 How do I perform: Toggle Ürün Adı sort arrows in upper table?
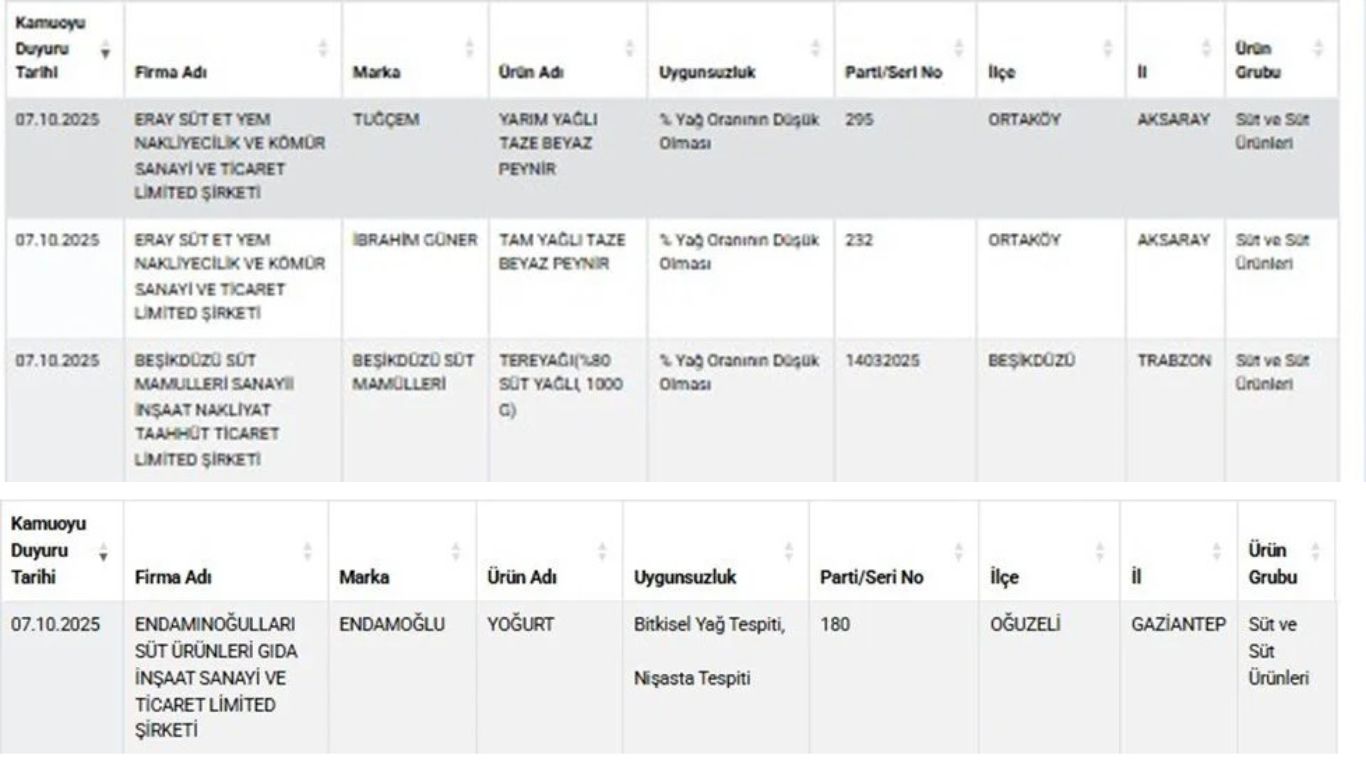(630, 46)
